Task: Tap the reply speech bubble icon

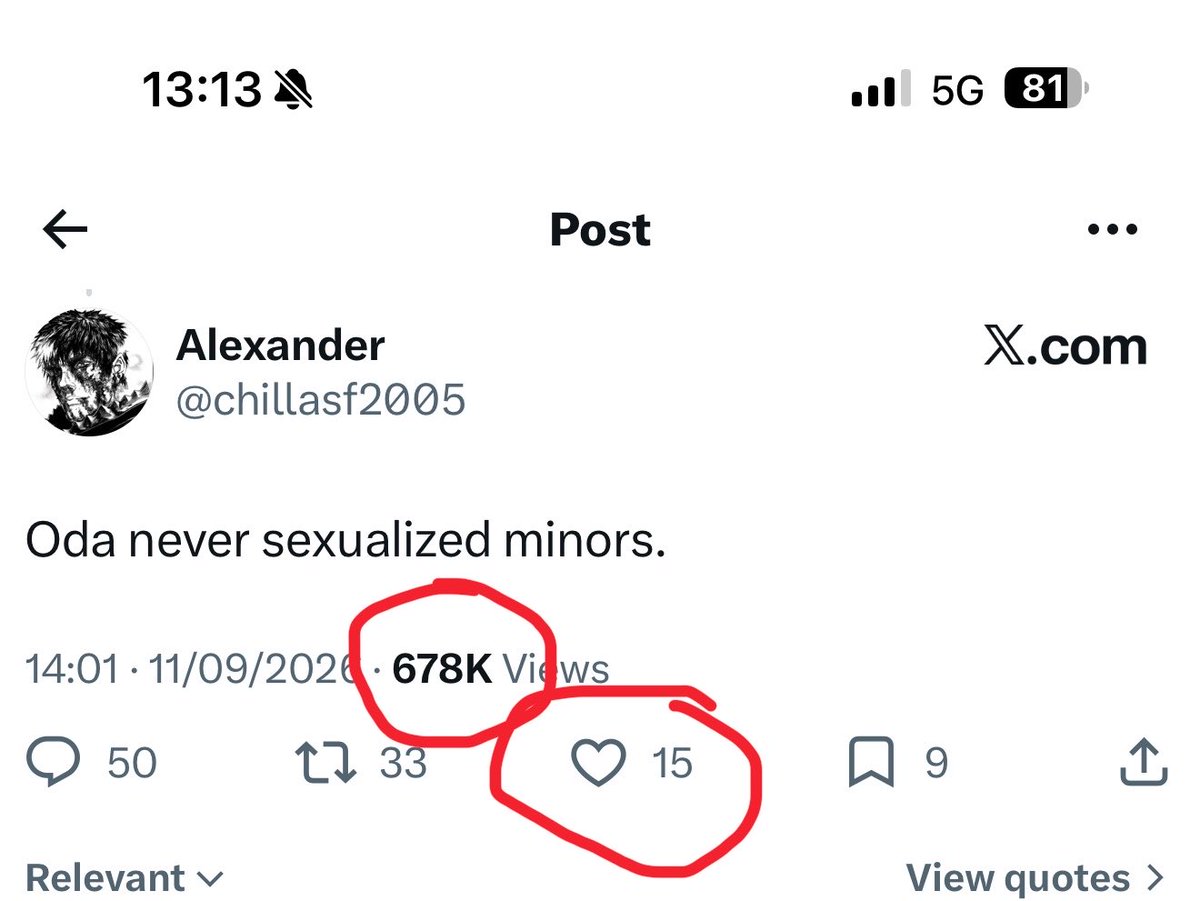Action: pyautogui.click(x=53, y=764)
